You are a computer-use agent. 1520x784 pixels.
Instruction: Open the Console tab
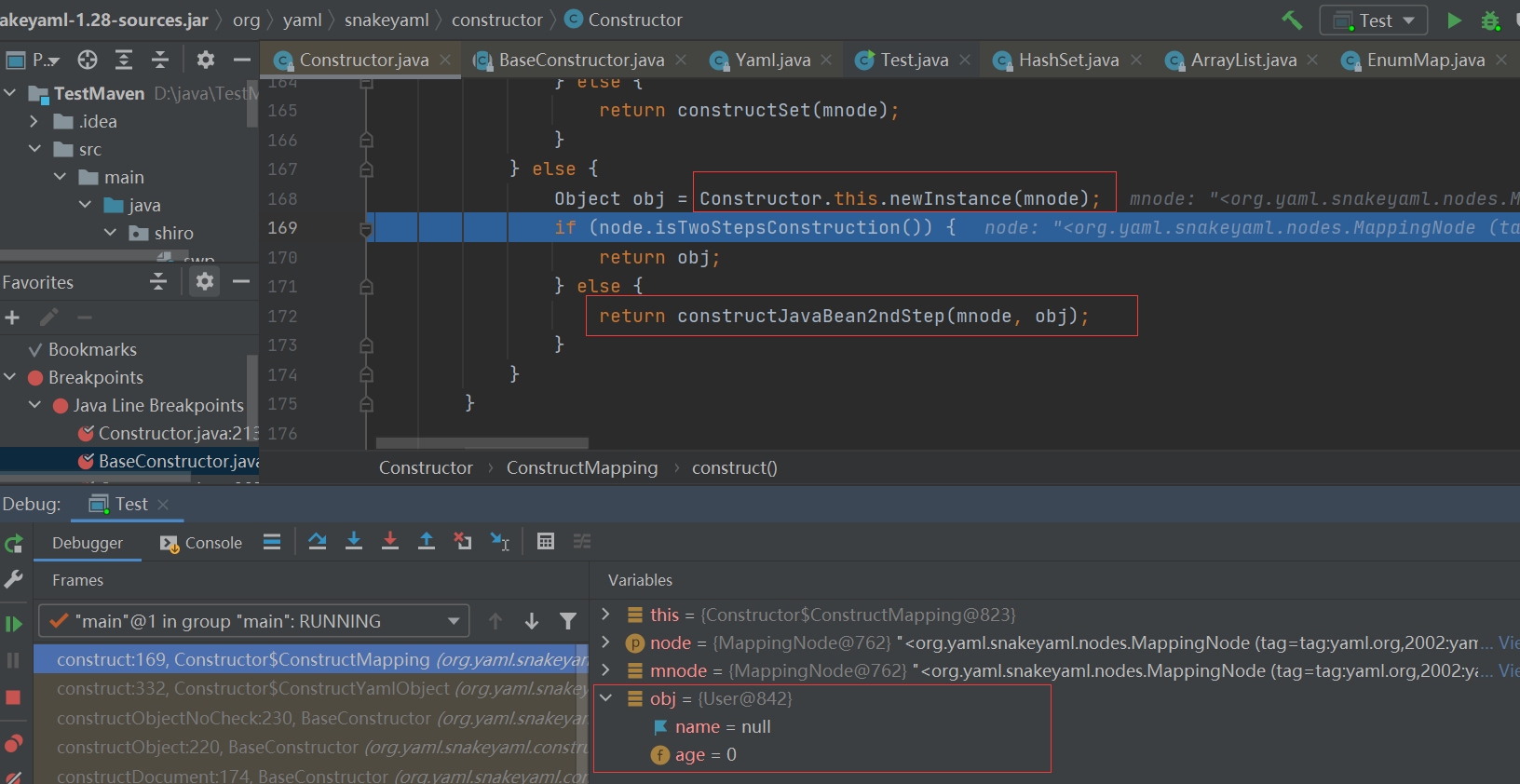tap(201, 543)
